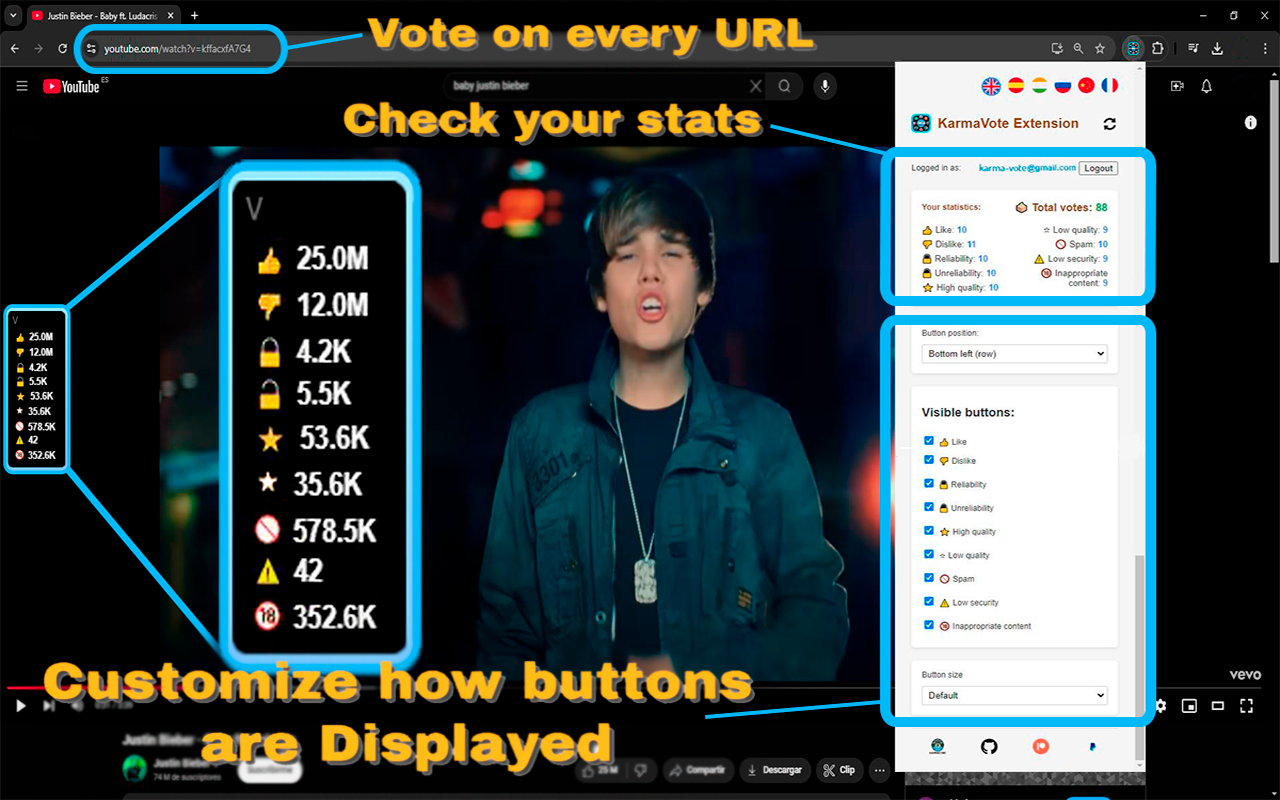Switch language with the Spanish flag
This screenshot has height=800, width=1280.
click(x=1016, y=86)
